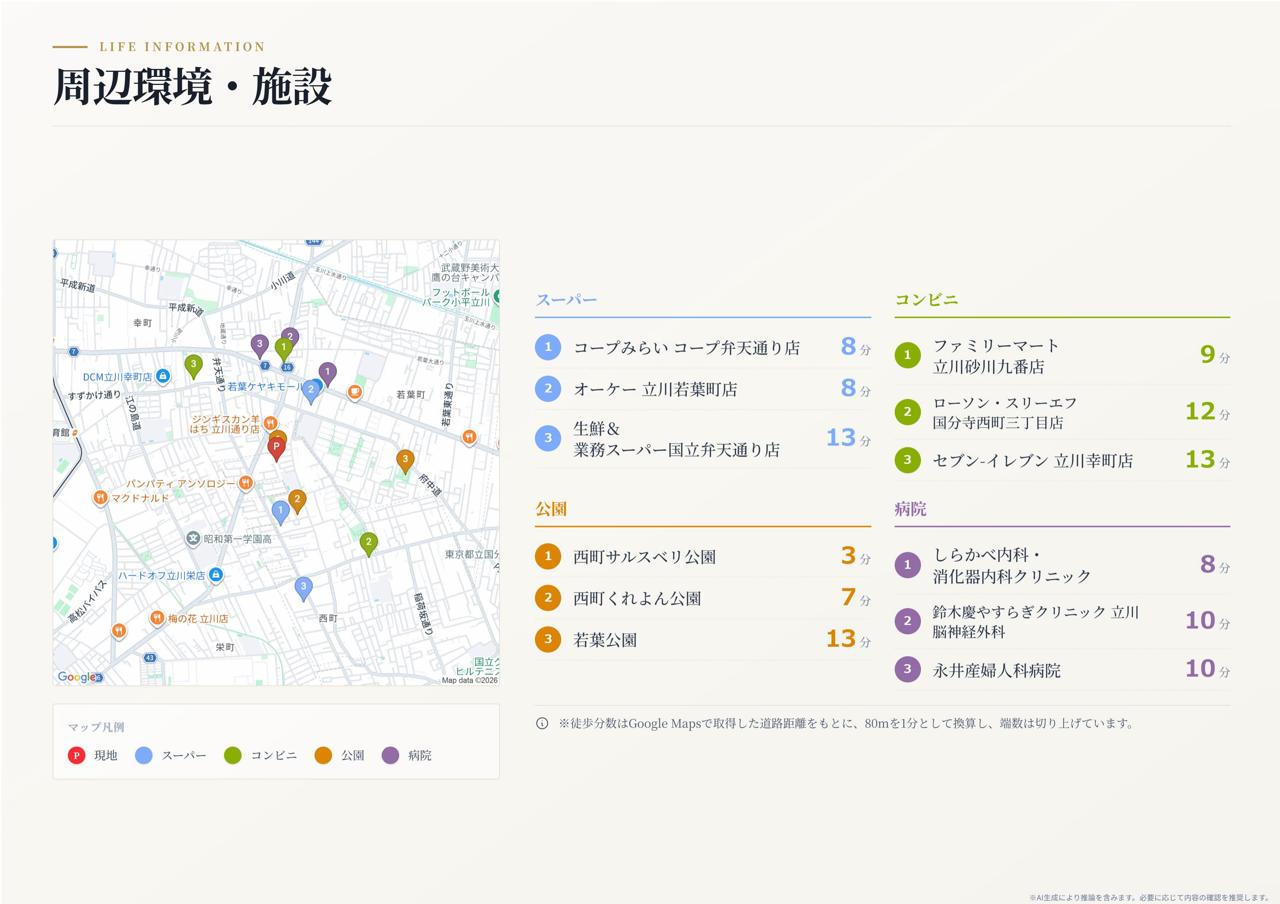Screen dimensions: 1280x904
Task: Click the スーパー section heading above the lists
Action: [566, 299]
